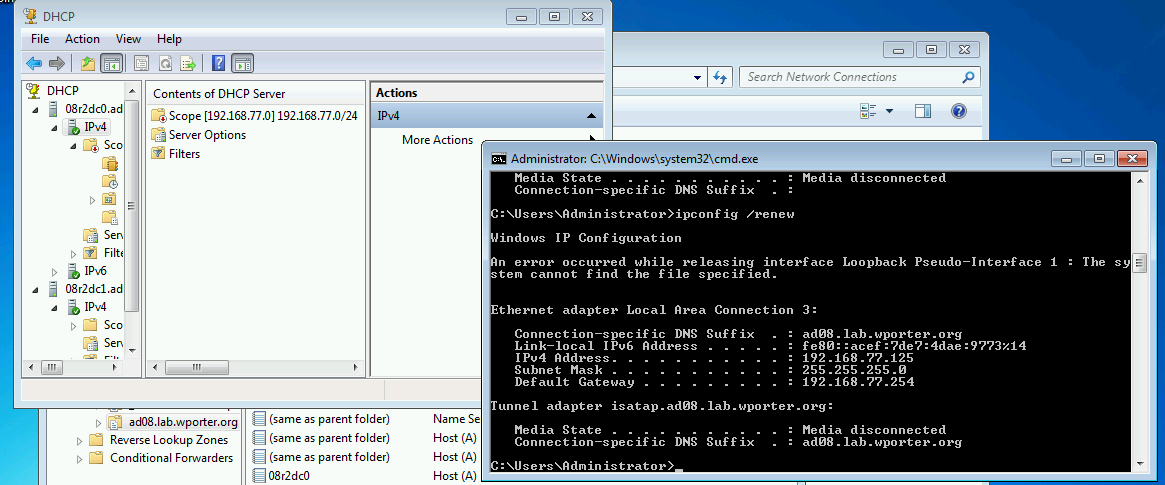Click the IPv4 address 192.168.77.125 in cmd
Screen dimensions: 1165x485
858,358
